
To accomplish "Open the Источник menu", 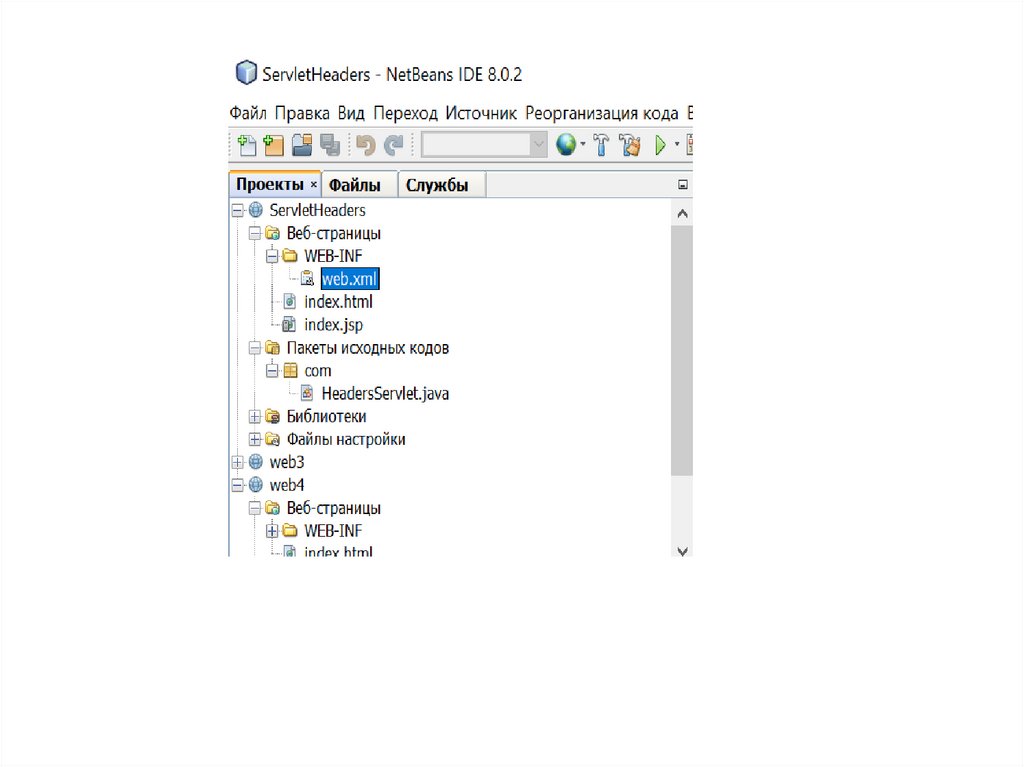I will (481, 113).
